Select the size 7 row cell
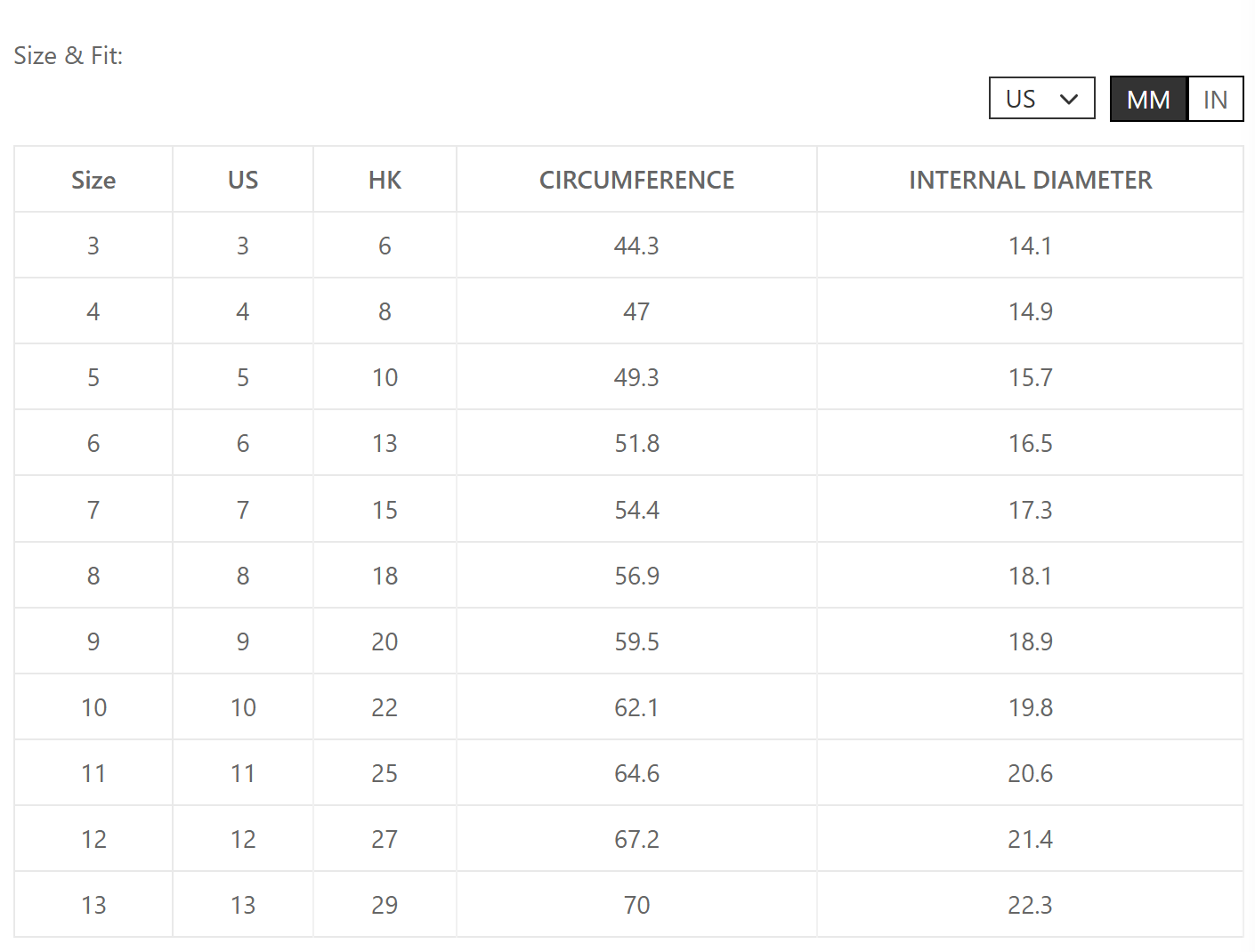 pos(93,510)
